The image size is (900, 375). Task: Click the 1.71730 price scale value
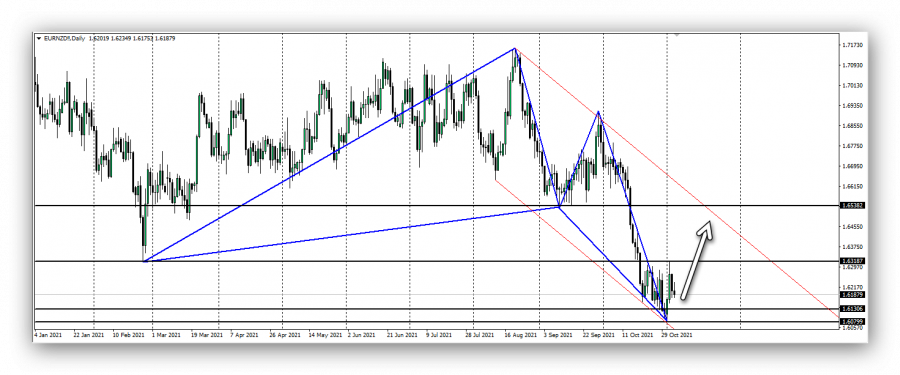click(x=853, y=45)
